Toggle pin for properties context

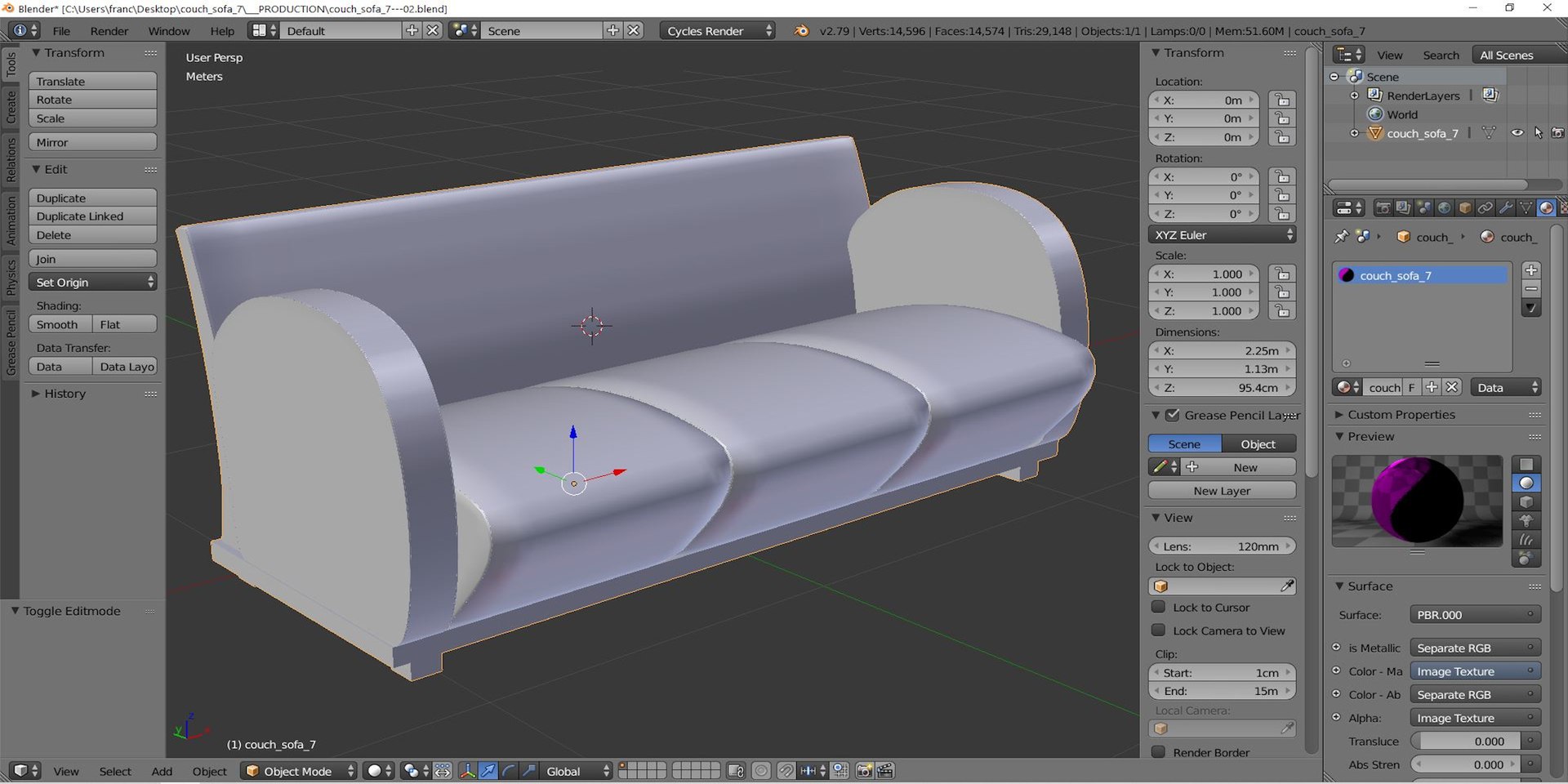1341,237
